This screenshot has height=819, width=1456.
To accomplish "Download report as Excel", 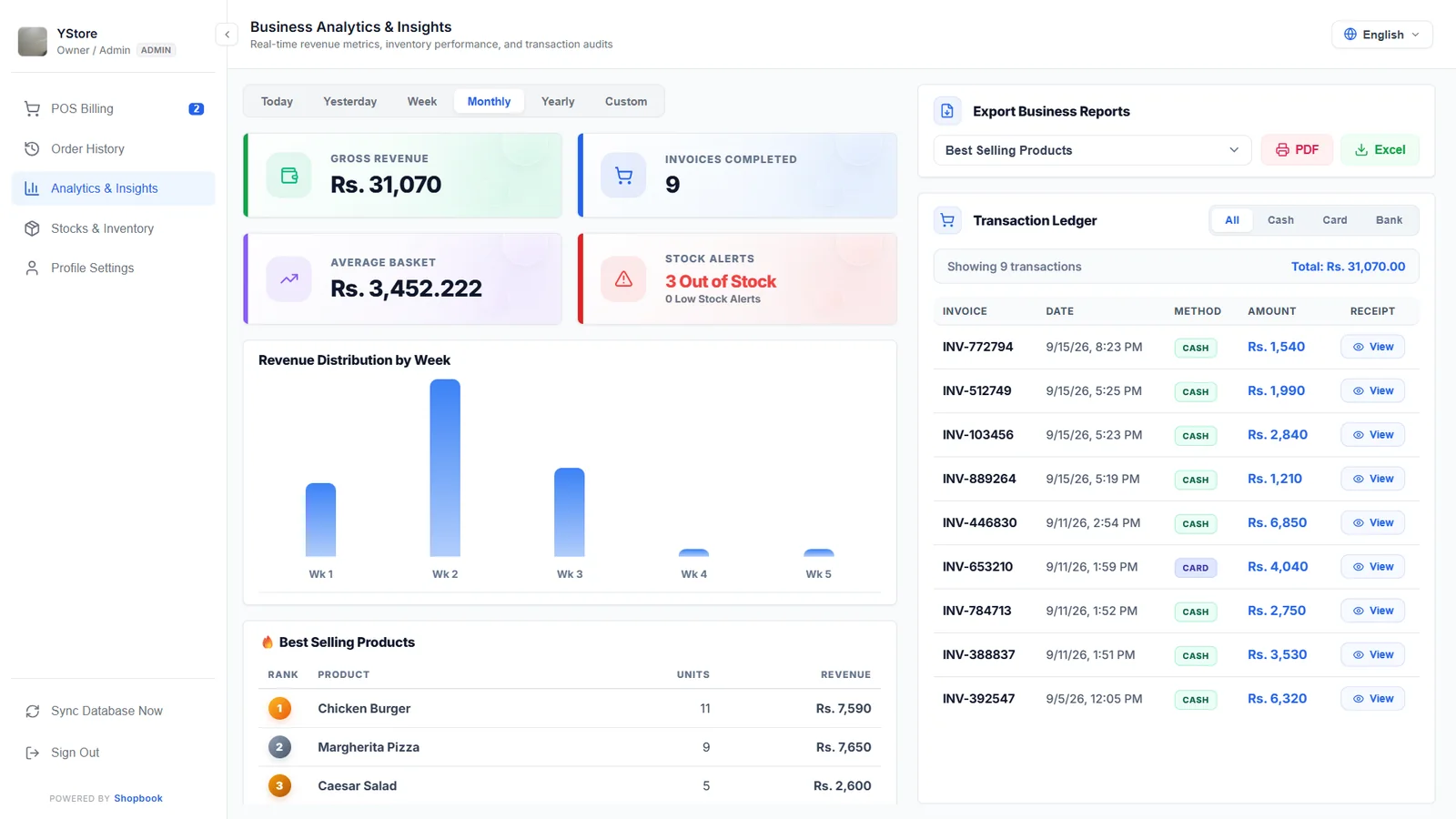I will coord(1380,150).
